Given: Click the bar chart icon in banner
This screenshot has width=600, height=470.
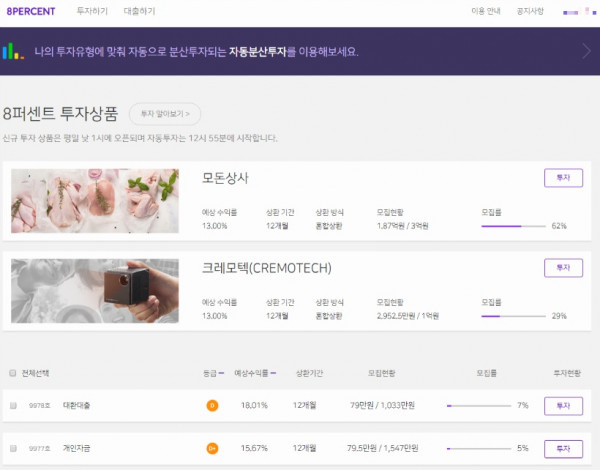Looking at the screenshot, I should (13, 51).
